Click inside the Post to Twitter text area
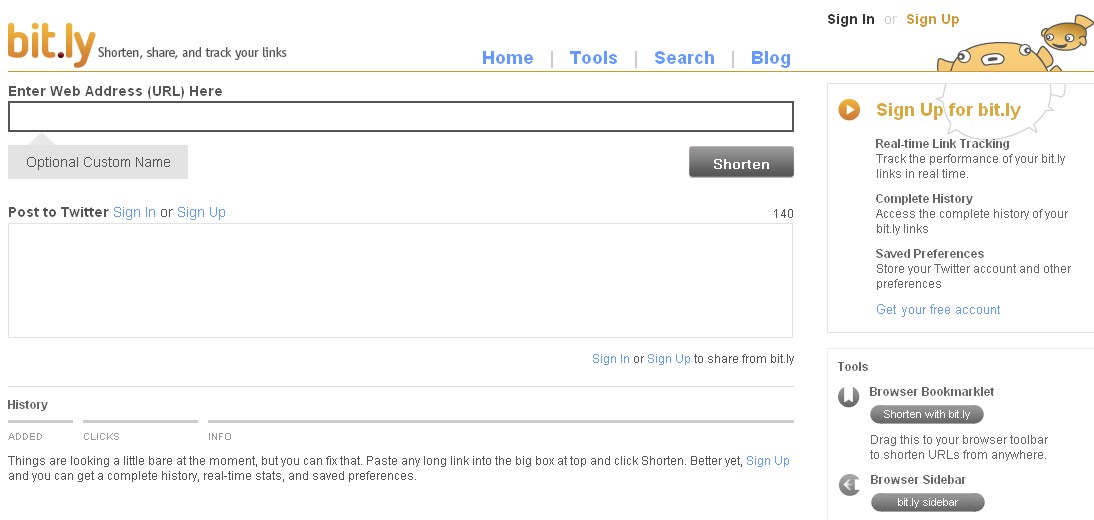 (x=400, y=281)
